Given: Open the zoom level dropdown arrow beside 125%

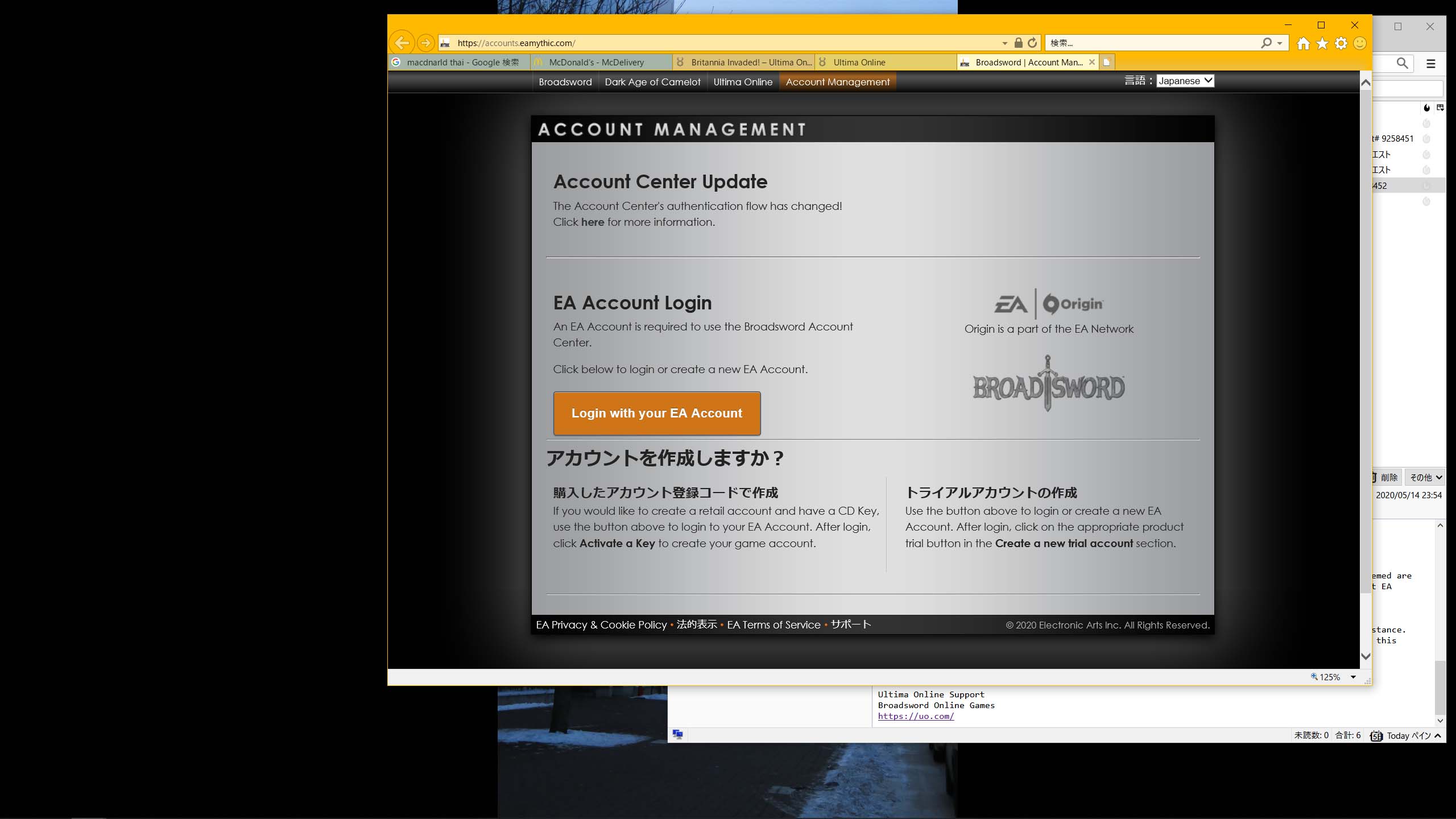Looking at the screenshot, I should pyautogui.click(x=1354, y=677).
